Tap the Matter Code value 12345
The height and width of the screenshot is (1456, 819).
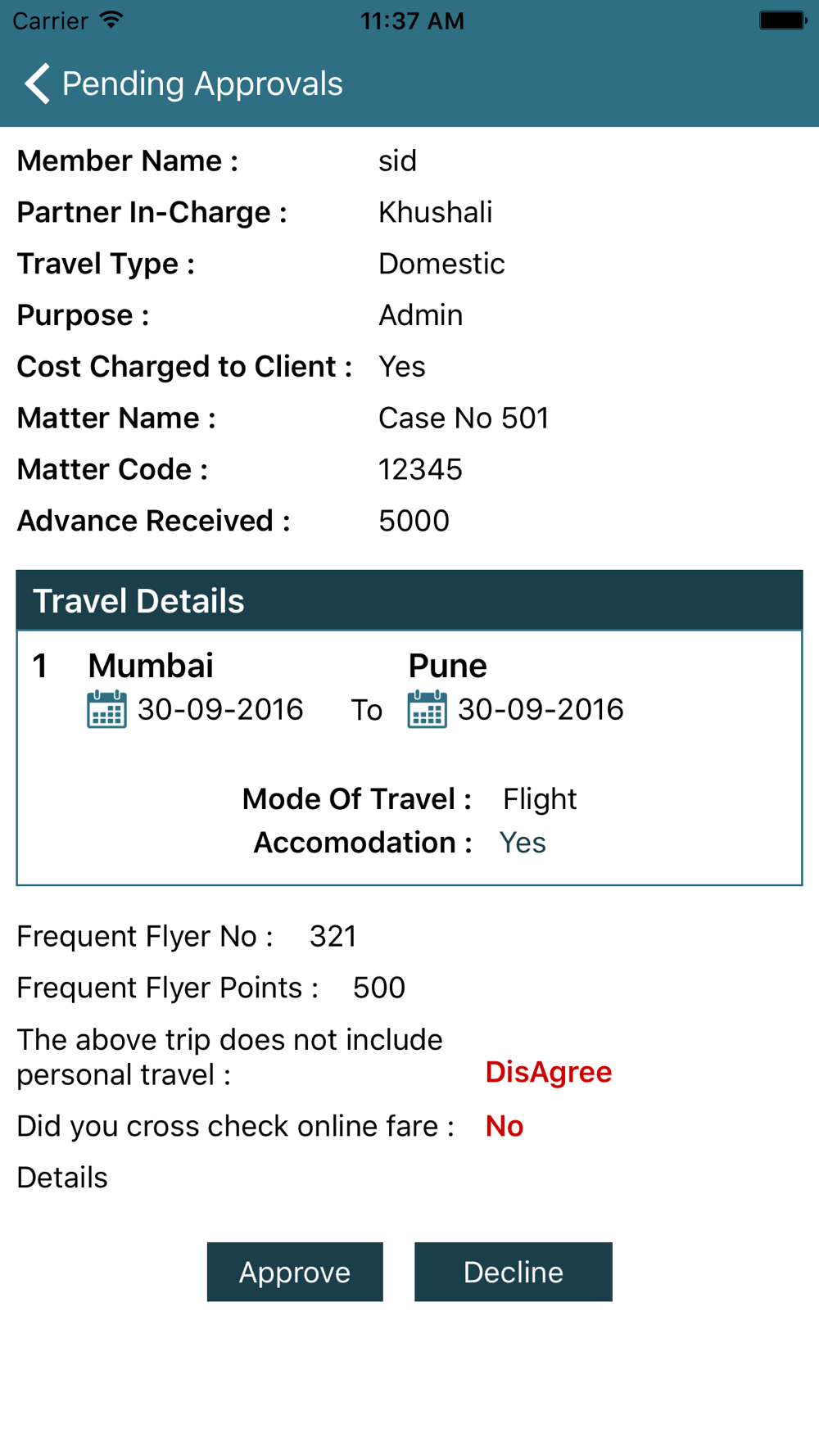point(420,469)
